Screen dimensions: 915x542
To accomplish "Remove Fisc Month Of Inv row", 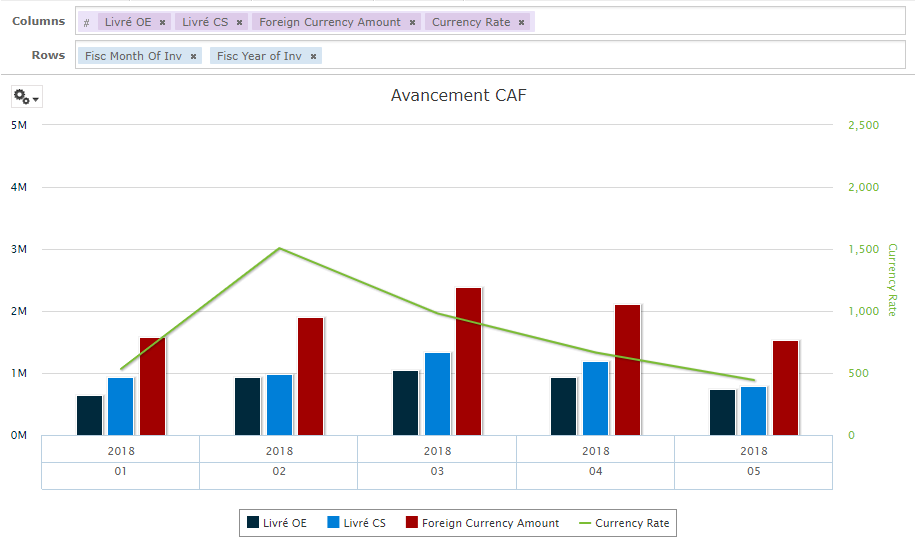I will point(193,57).
